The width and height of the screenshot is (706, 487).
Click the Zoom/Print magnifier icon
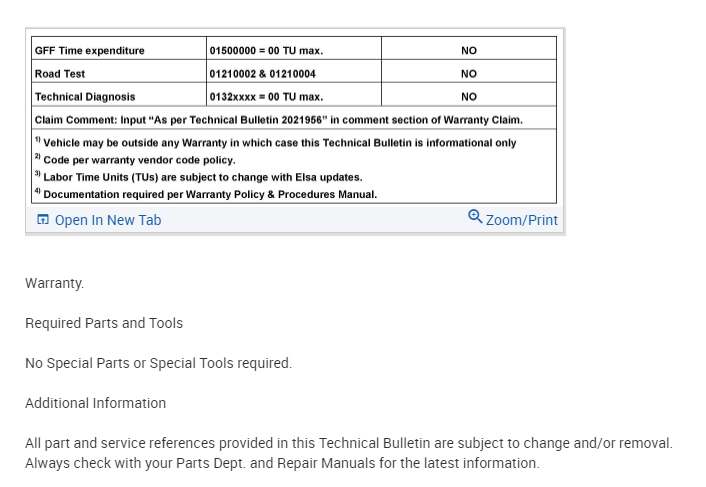coord(475,217)
